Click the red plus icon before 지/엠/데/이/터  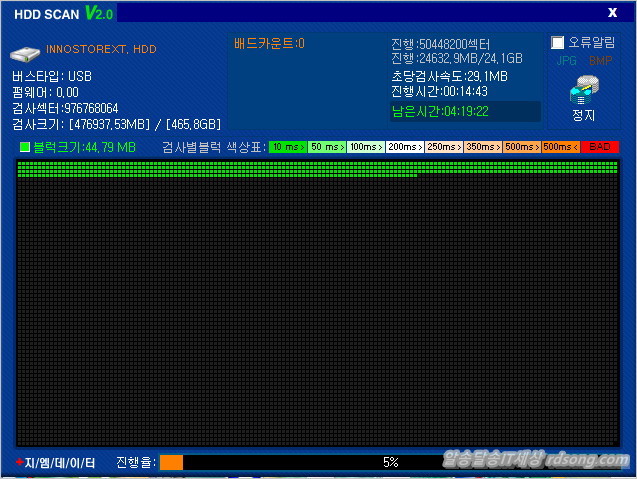[19, 462]
